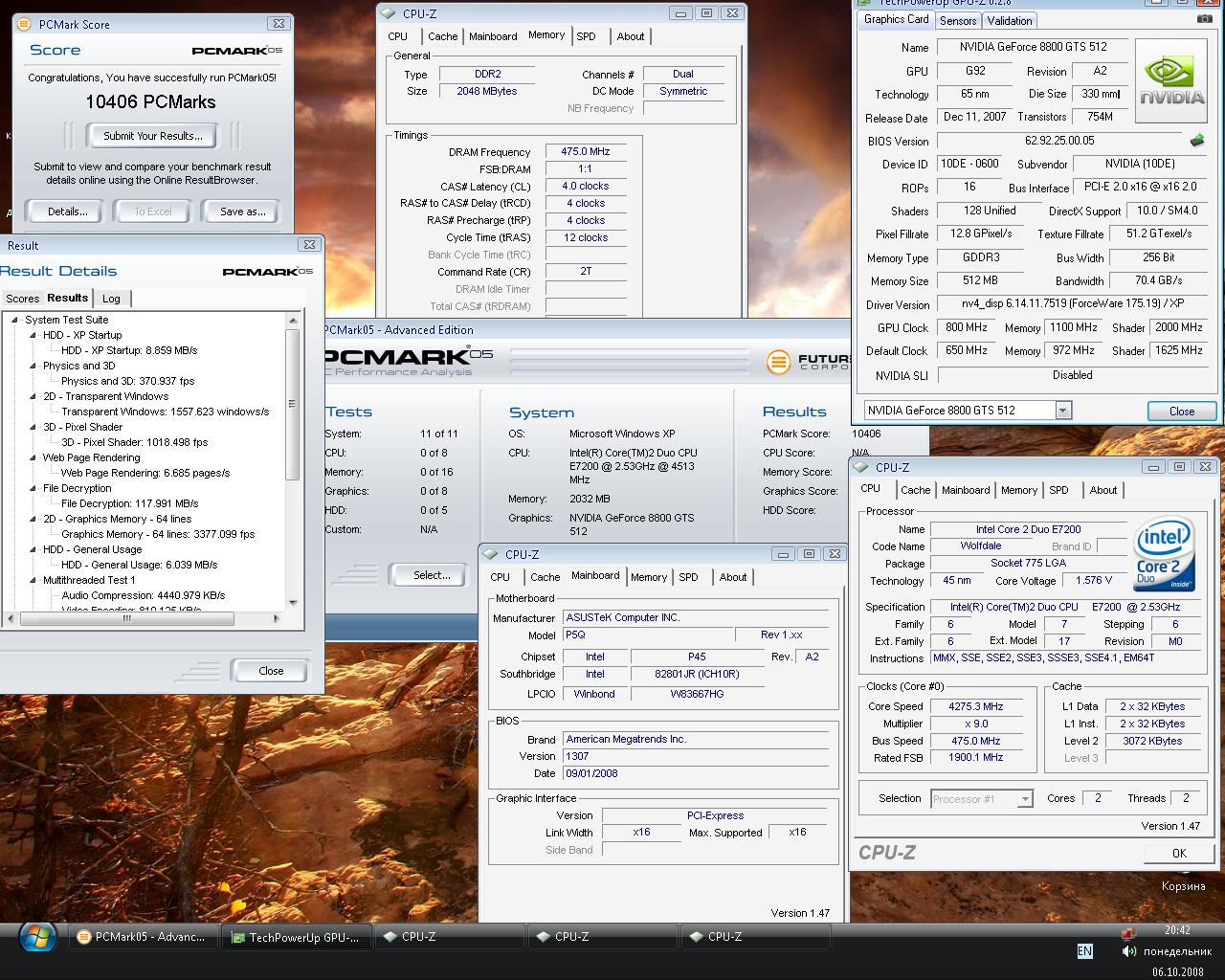
Task: Click the CPU-Z Core Speed 4275.3 MHz field
Action: [976, 706]
